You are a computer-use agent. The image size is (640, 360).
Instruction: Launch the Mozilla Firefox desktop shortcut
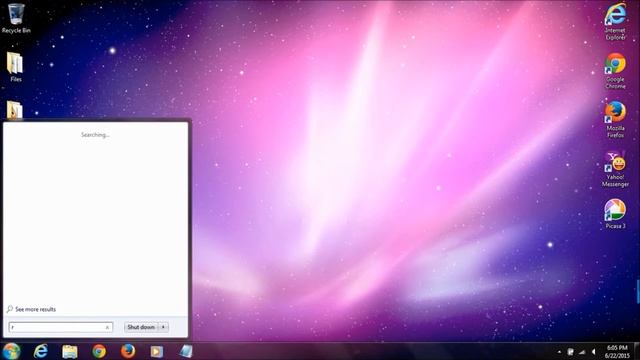coord(615,120)
